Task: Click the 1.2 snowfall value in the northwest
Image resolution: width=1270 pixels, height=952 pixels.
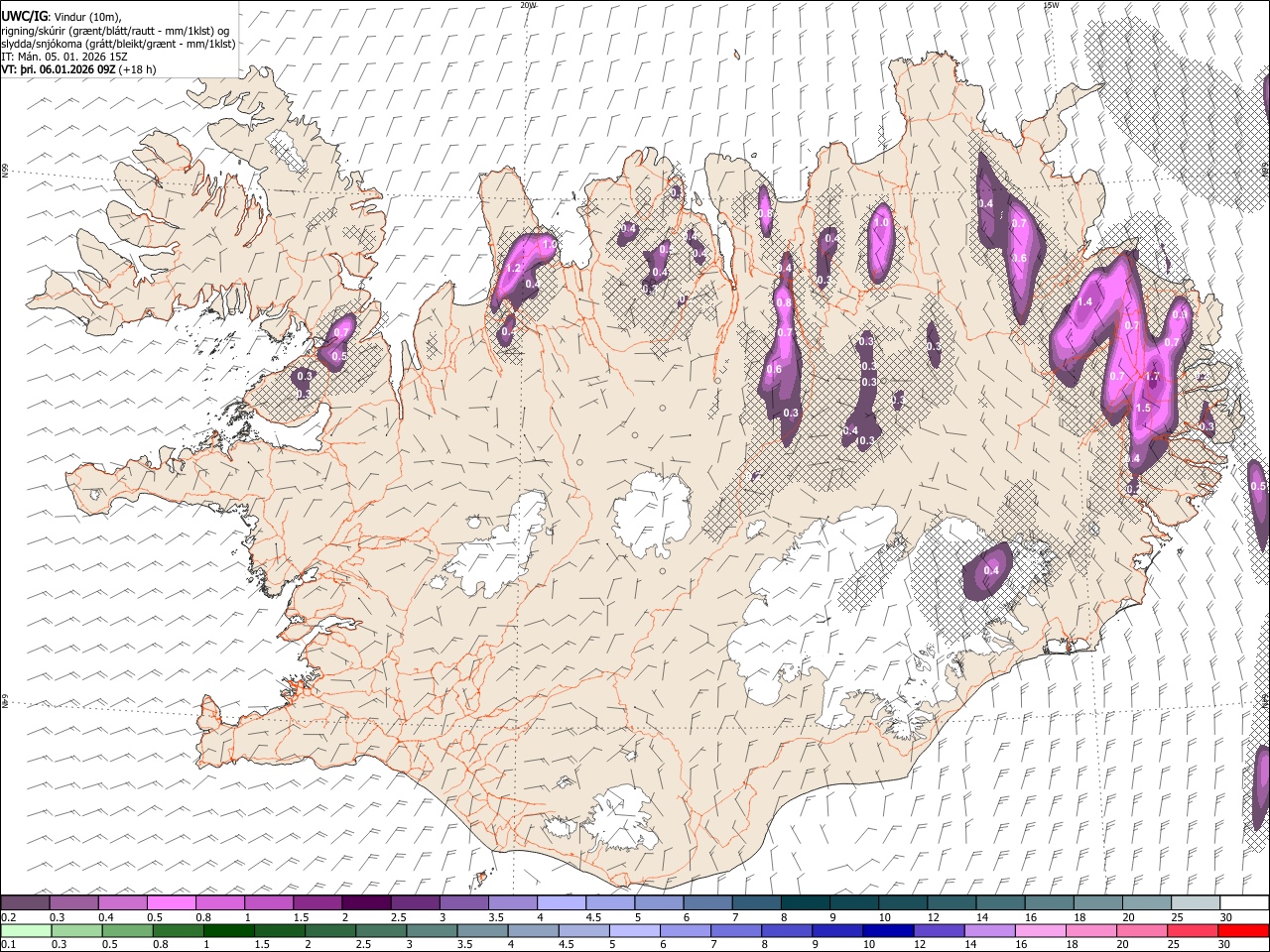Action: point(514,269)
